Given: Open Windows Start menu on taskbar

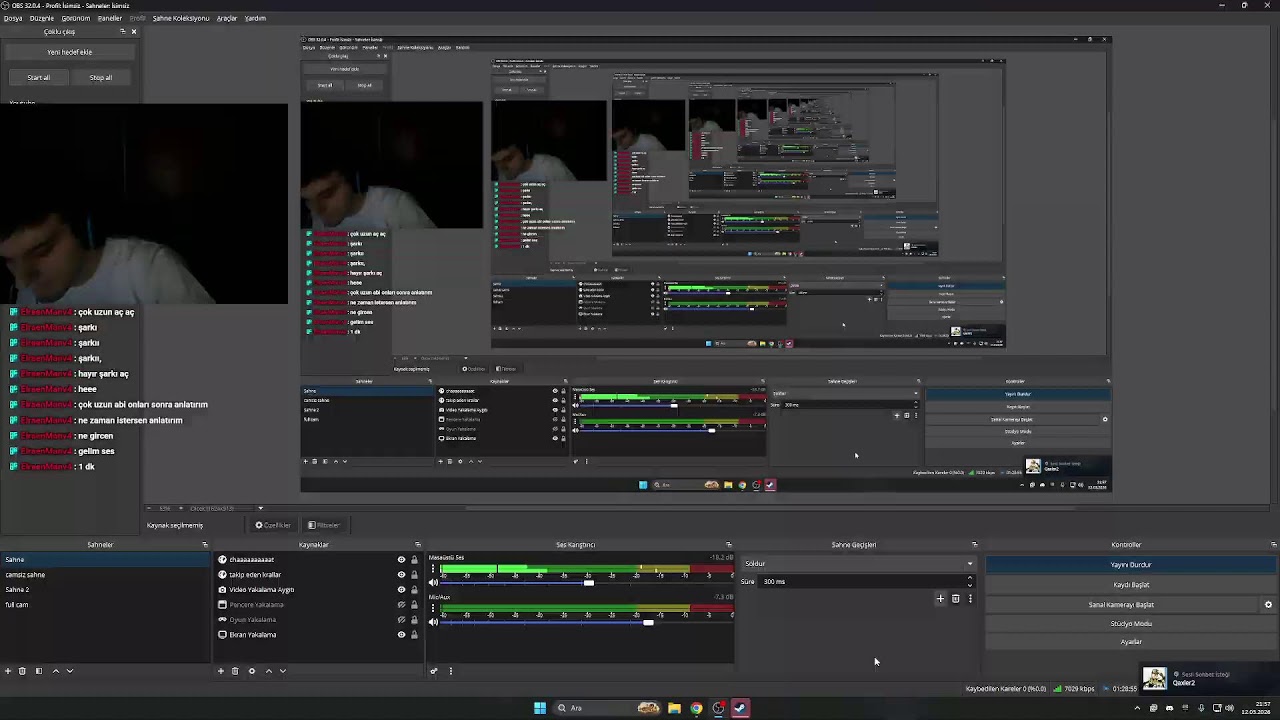Looking at the screenshot, I should point(540,708).
